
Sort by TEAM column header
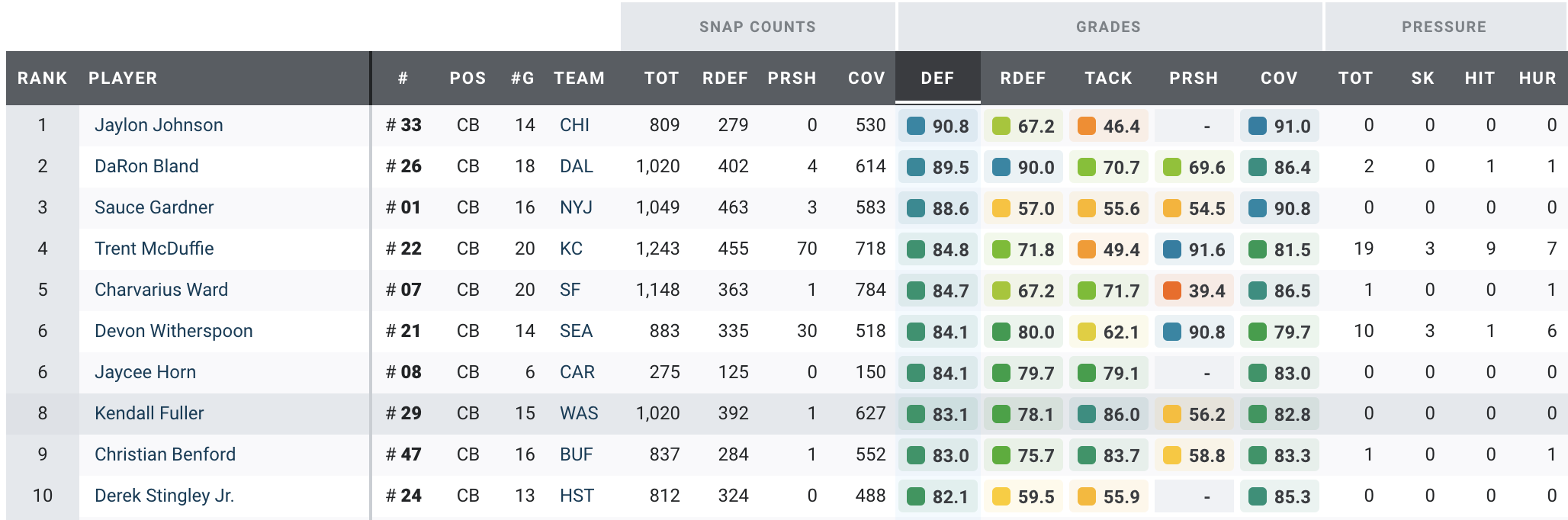point(579,78)
